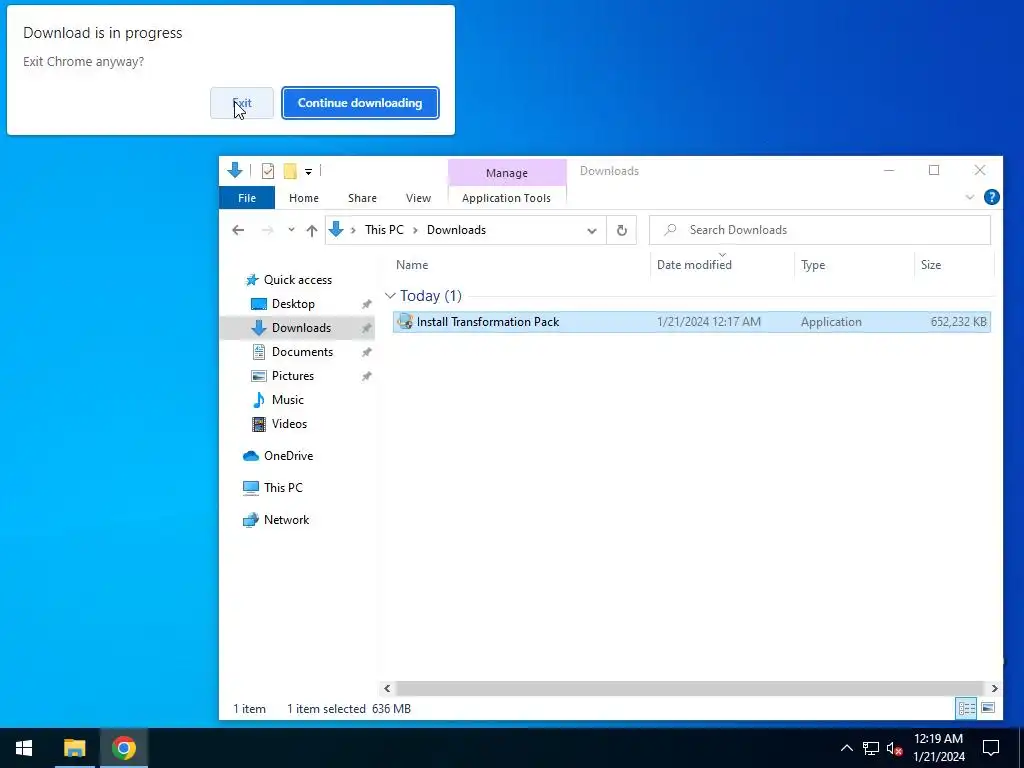Screen dimensions: 1024x768
Task: Click New folder icon in title bar
Action: 290,171
